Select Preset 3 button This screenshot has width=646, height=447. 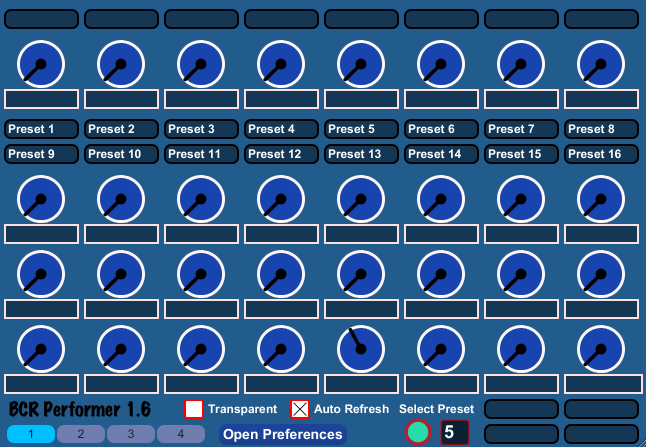pos(201,129)
